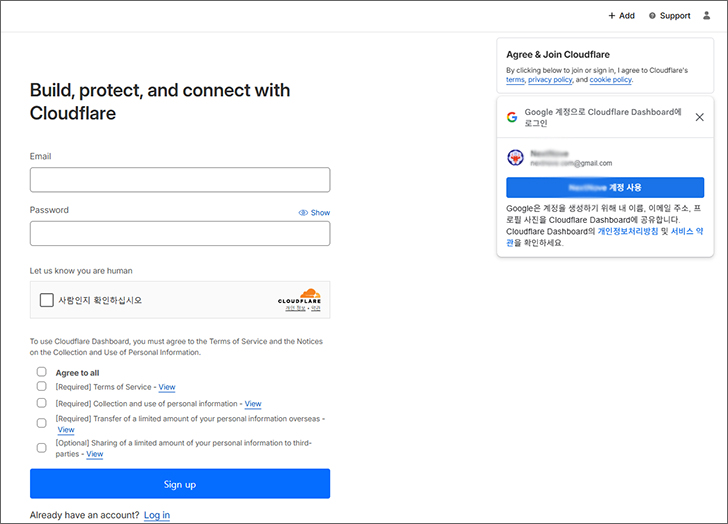Tick the Terms of Service checkbox
Viewport: 728px width, 524px height.
point(42,386)
